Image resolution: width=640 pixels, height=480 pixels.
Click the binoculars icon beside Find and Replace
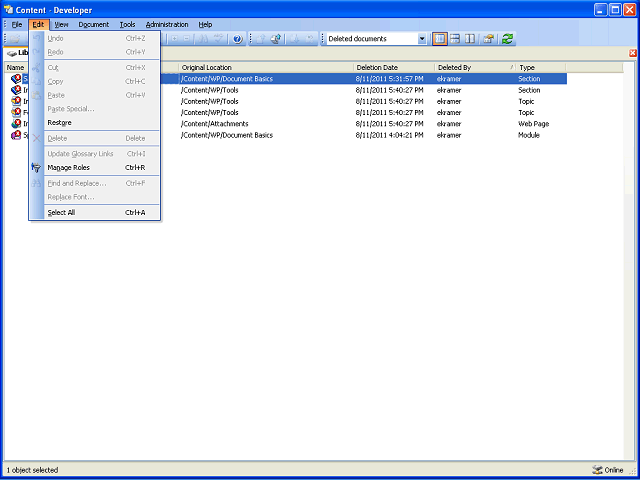tap(36, 183)
